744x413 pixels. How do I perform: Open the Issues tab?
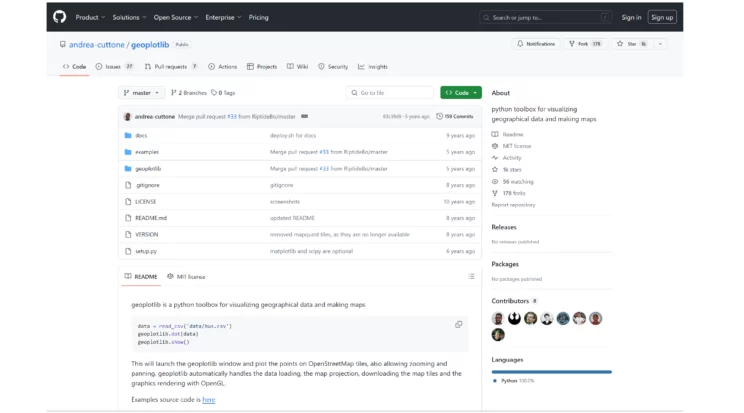click(x=114, y=66)
